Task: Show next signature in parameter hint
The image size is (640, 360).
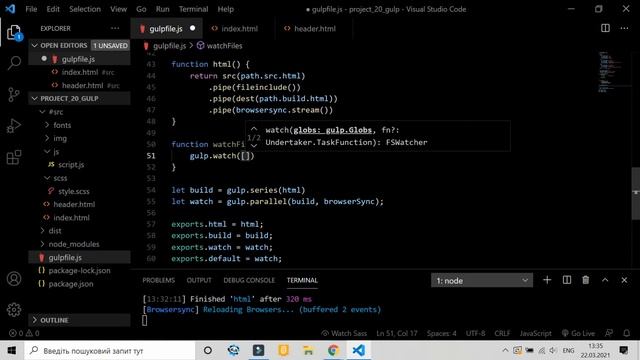Action: (x=254, y=145)
